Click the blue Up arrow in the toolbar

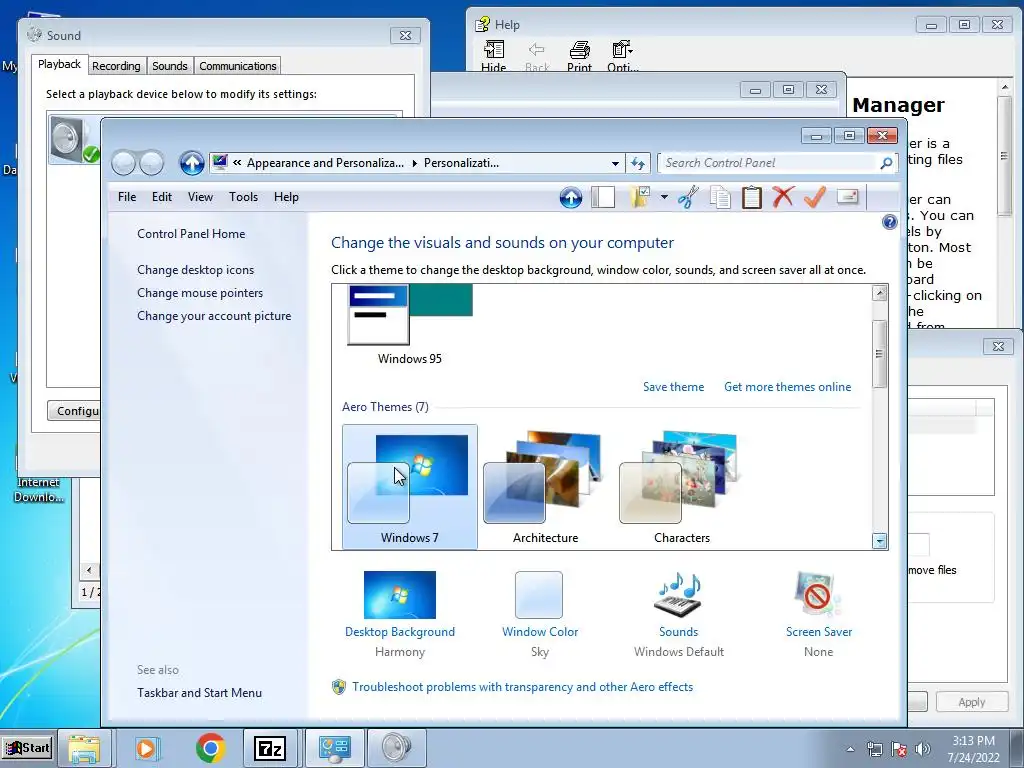pos(571,197)
